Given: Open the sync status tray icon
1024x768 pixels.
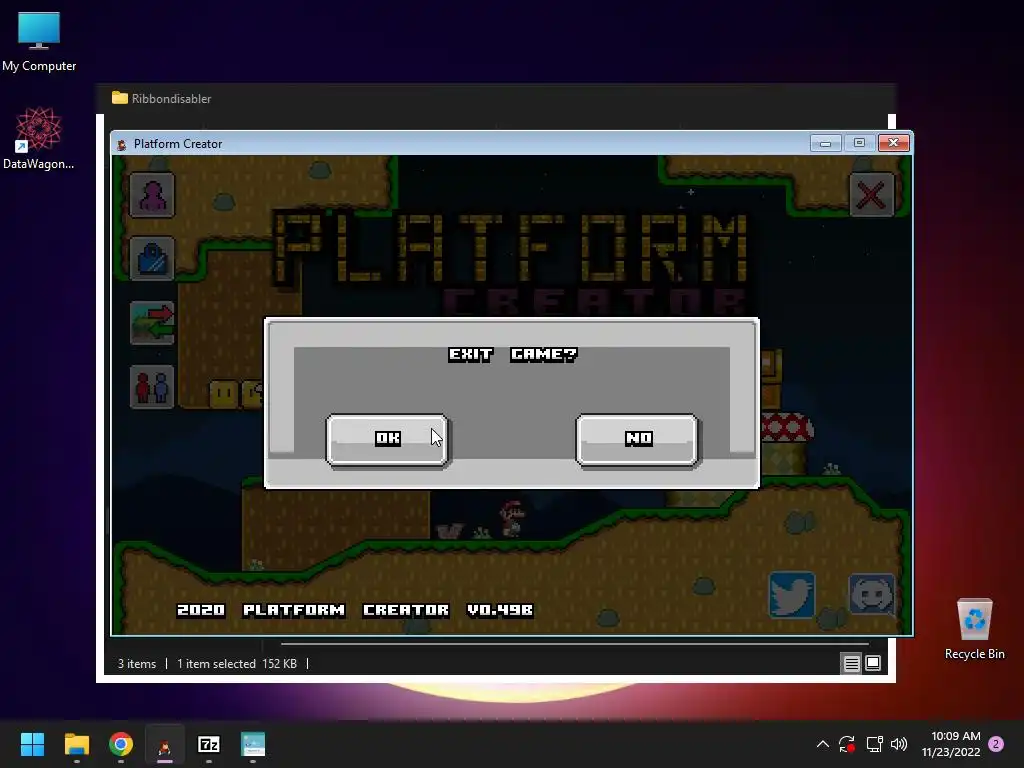Looking at the screenshot, I should pyautogui.click(x=847, y=744).
